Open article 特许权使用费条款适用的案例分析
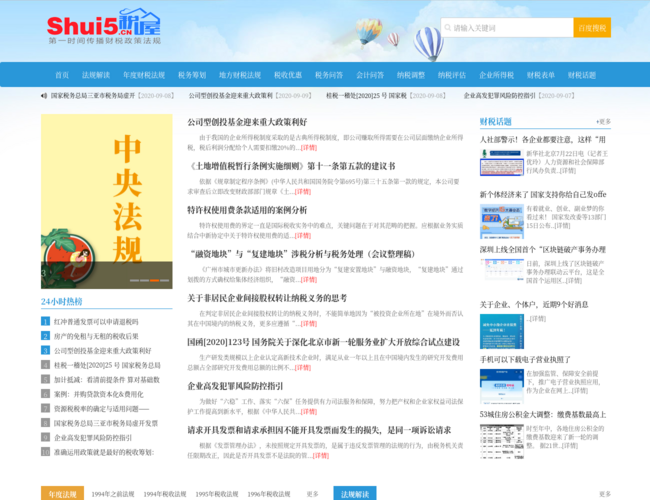This screenshot has height=500, width=650. (247, 210)
